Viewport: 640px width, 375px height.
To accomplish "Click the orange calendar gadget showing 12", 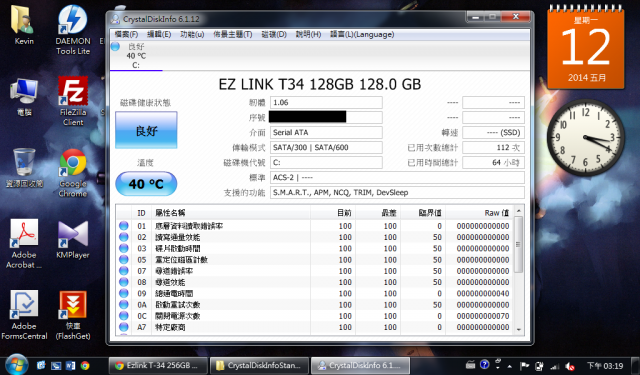I will click(586, 47).
